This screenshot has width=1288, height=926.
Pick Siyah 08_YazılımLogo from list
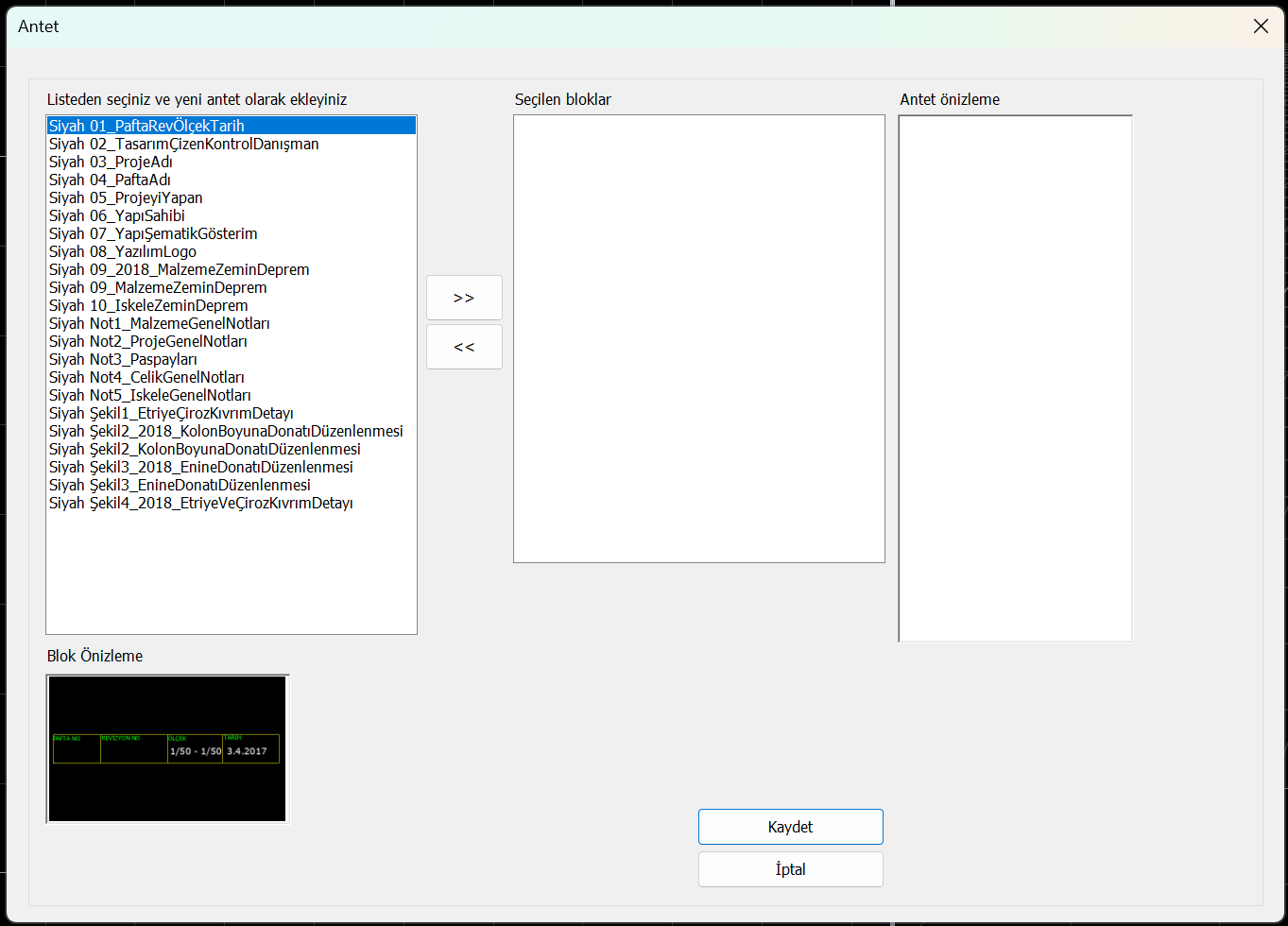(123, 251)
